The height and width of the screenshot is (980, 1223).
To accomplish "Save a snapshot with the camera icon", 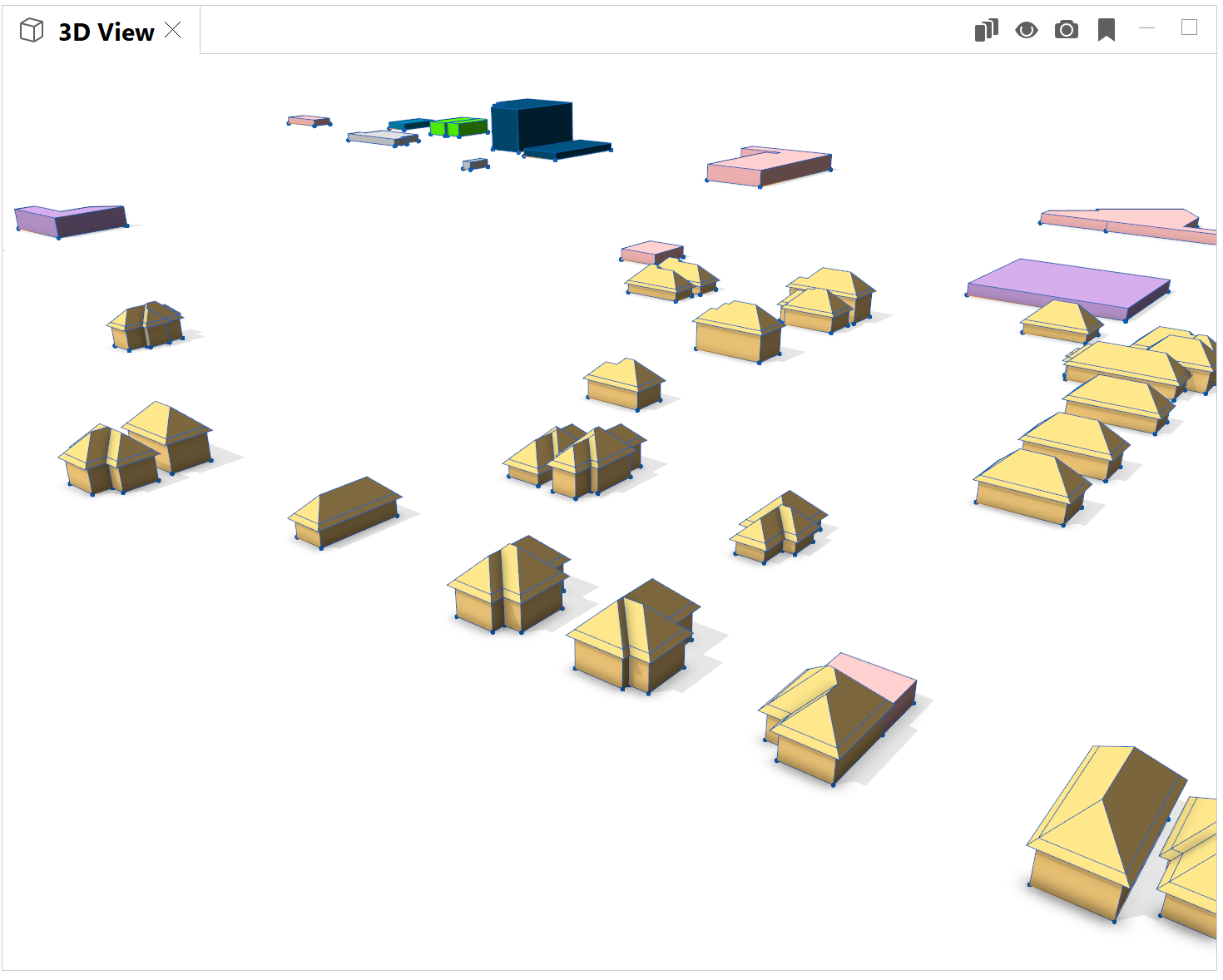I will click(x=1066, y=31).
